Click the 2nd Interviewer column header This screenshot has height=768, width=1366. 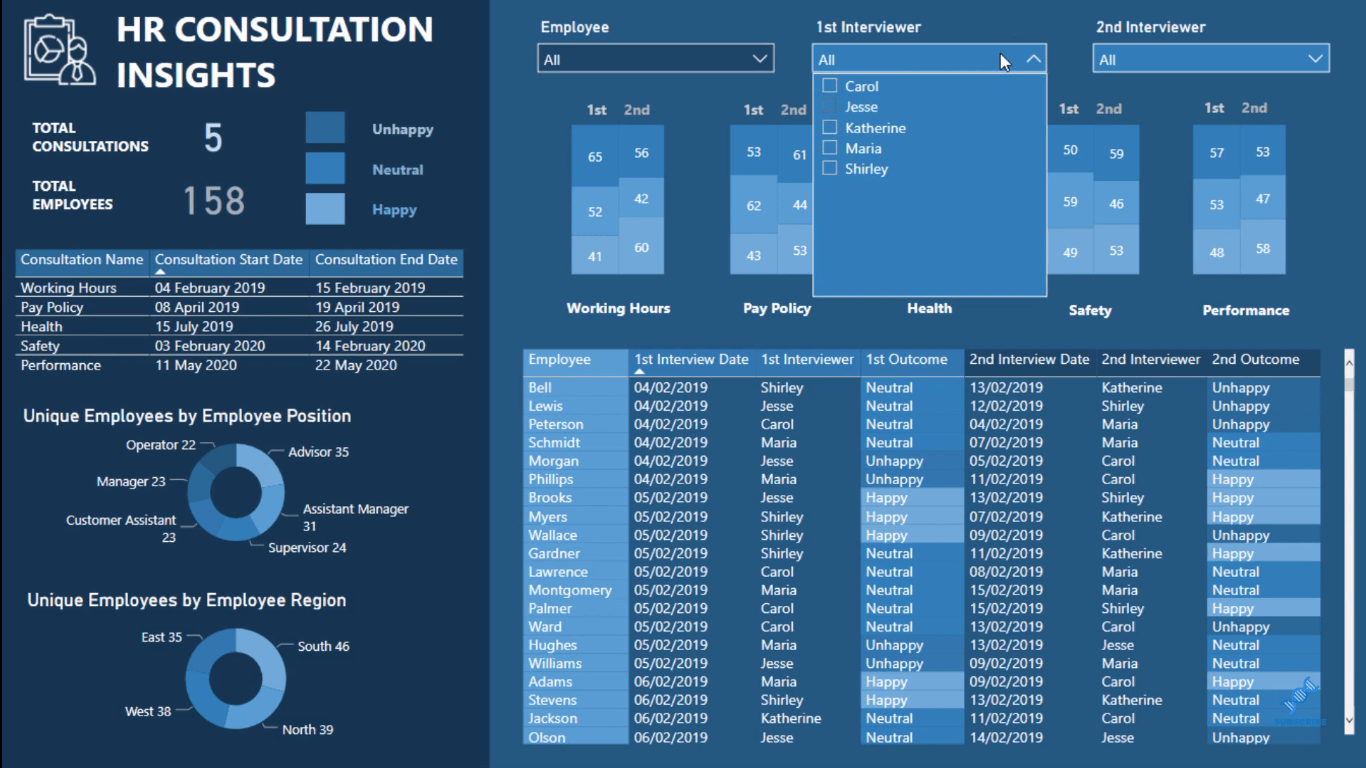point(1151,360)
